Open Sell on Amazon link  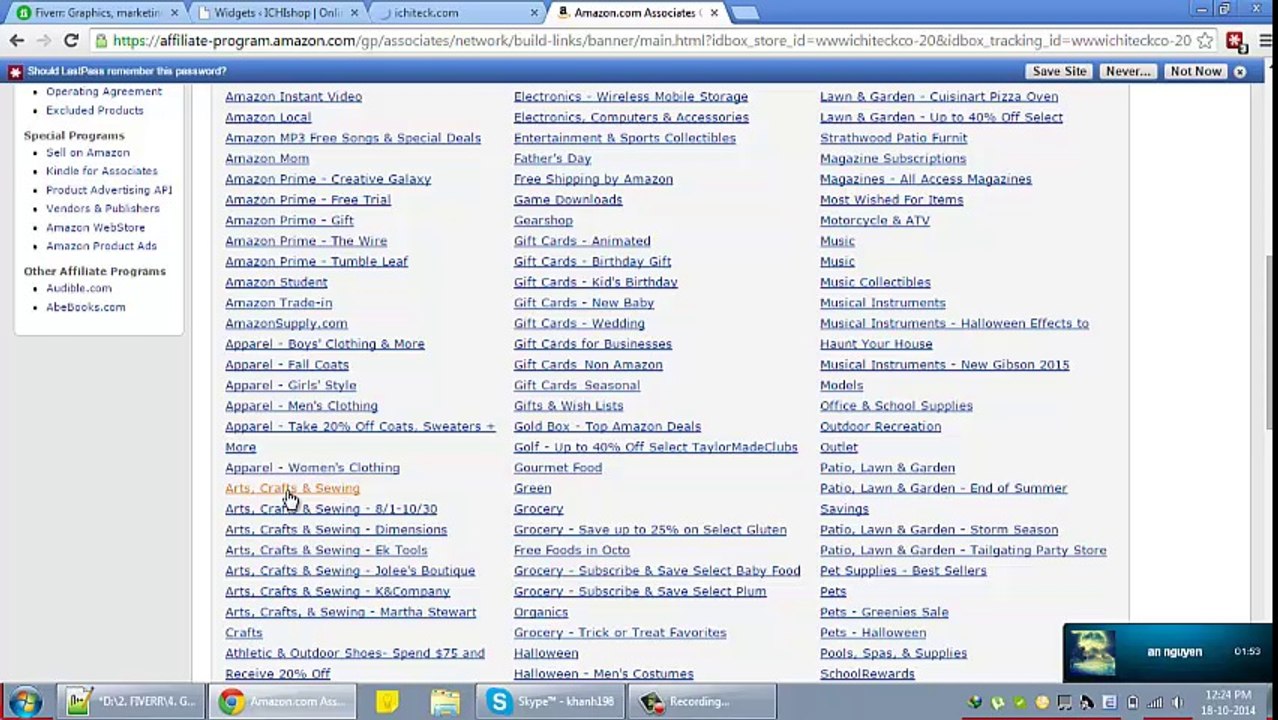click(x=88, y=152)
